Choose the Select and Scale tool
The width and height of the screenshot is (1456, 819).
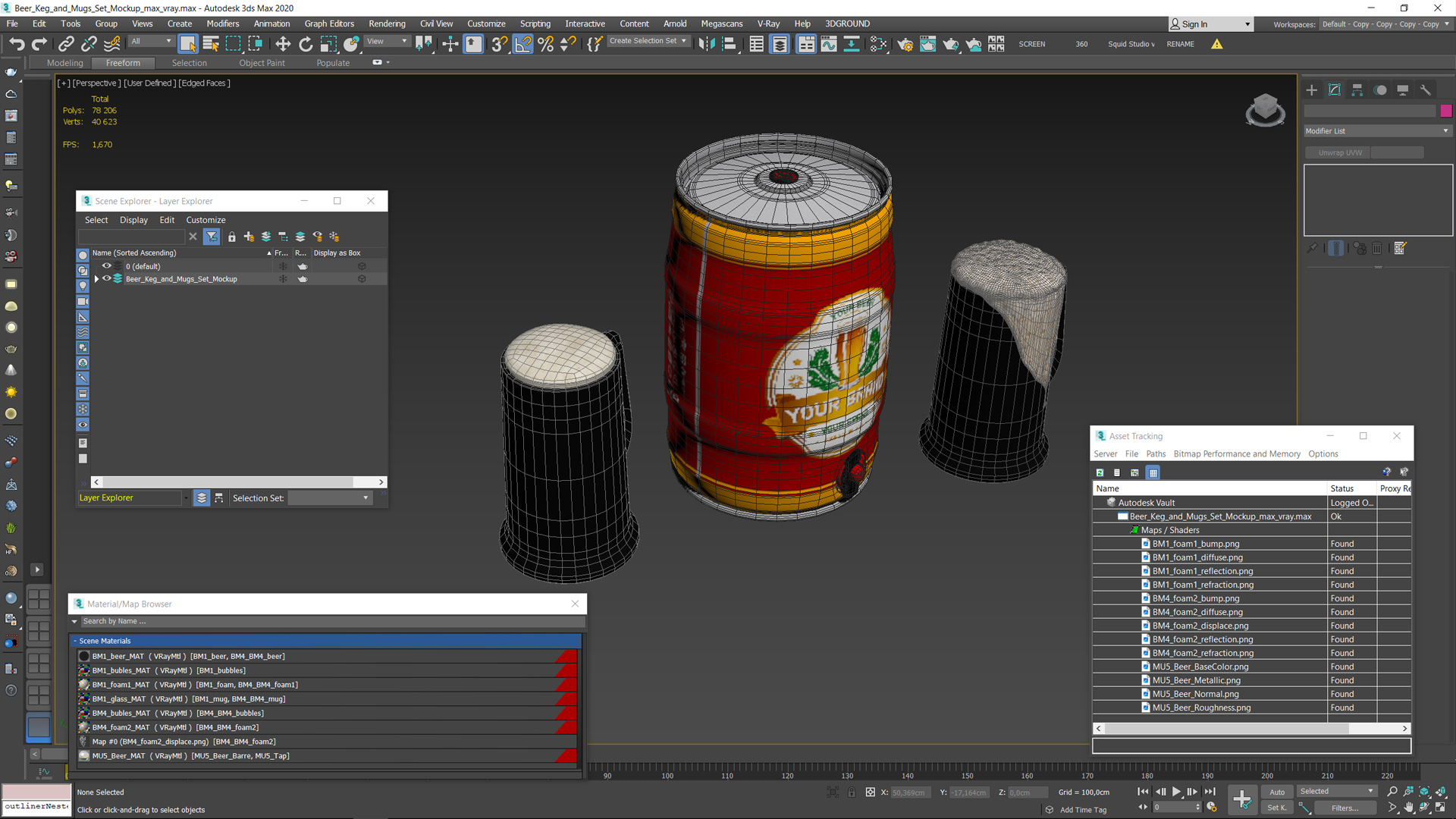(x=328, y=44)
